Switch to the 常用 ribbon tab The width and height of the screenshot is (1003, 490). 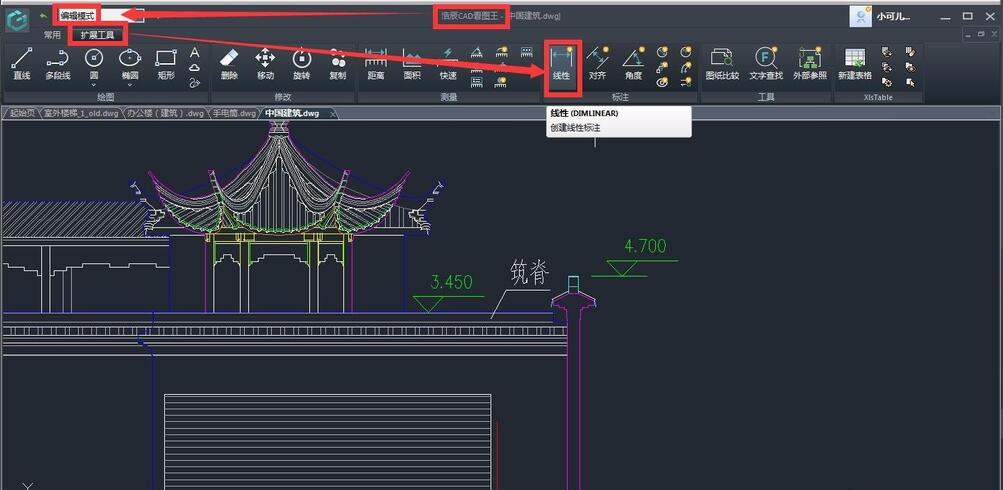[x=52, y=34]
